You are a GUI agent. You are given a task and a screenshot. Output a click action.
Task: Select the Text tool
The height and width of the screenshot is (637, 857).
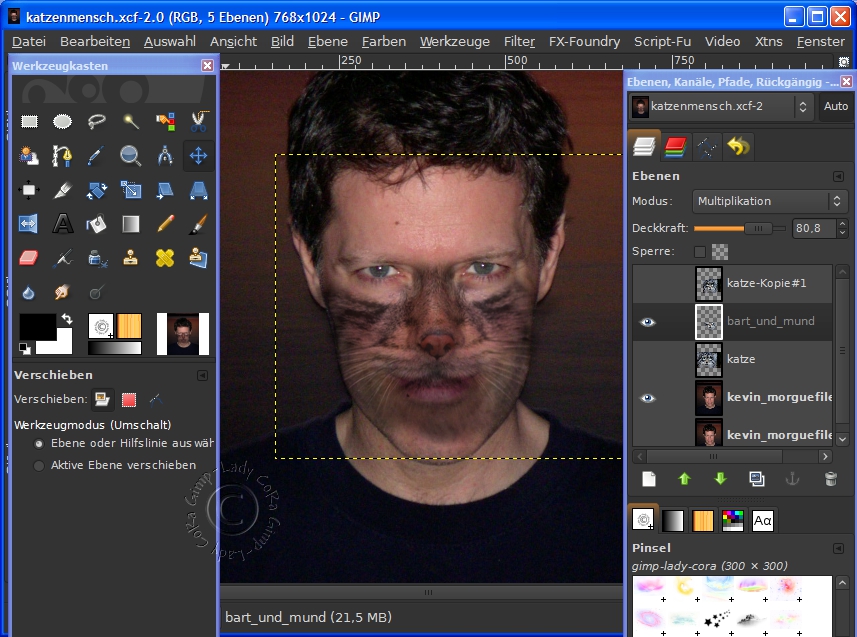click(62, 224)
